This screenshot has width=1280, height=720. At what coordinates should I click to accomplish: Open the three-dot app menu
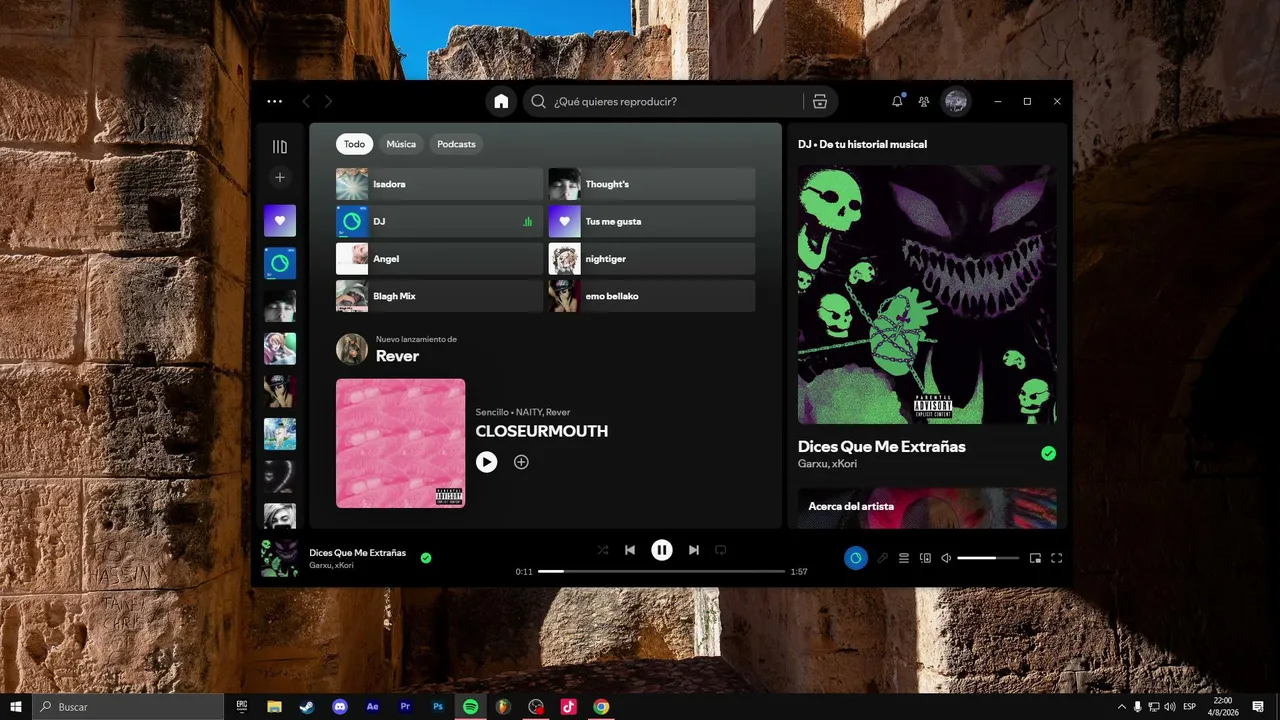point(275,101)
